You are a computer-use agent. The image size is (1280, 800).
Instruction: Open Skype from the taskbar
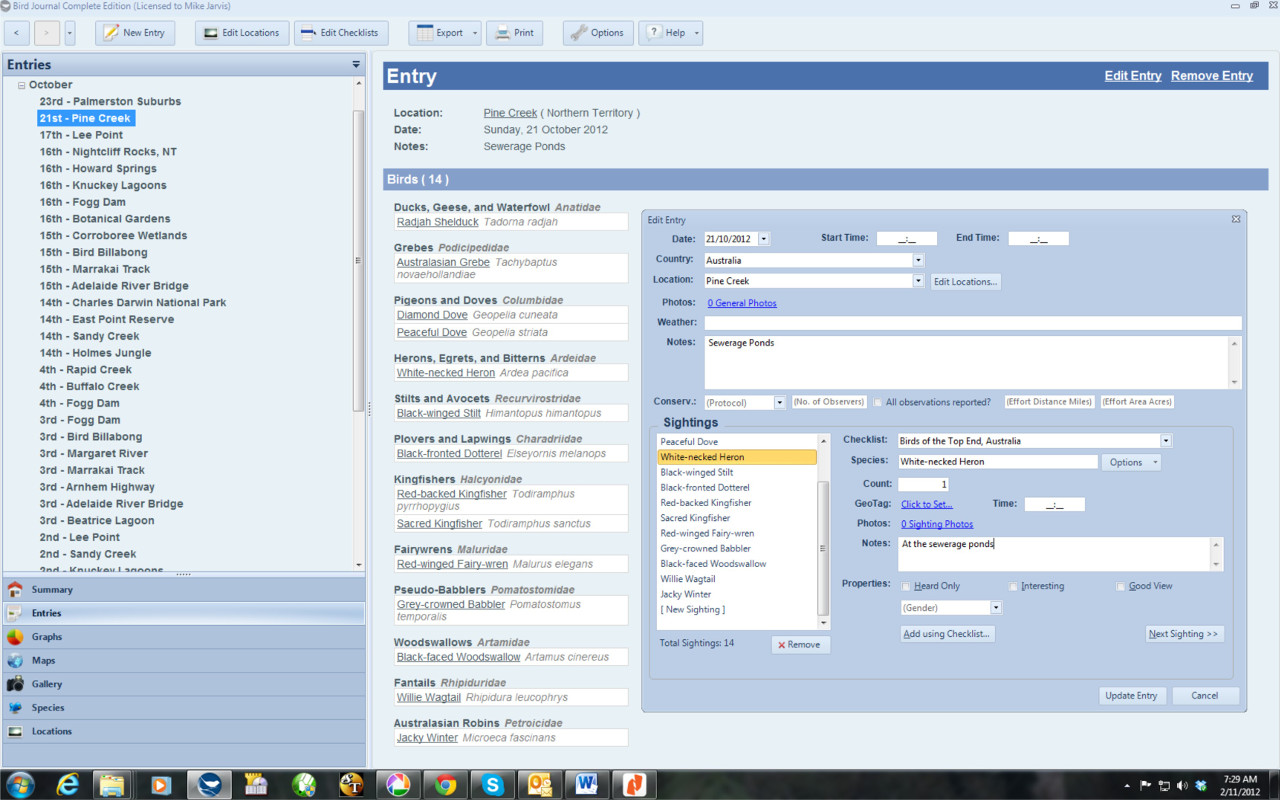[493, 785]
